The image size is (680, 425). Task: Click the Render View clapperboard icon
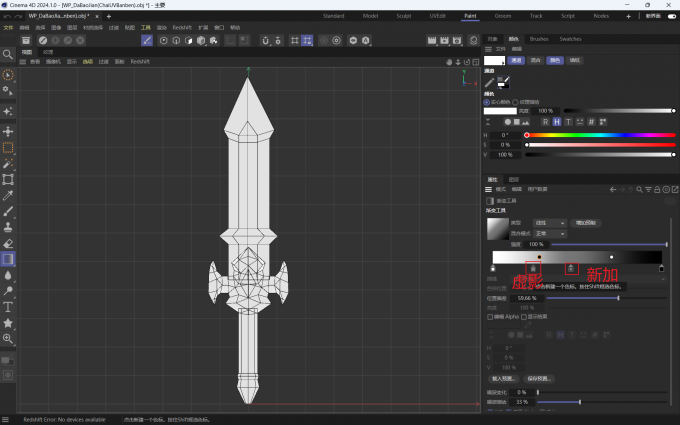(x=432, y=40)
